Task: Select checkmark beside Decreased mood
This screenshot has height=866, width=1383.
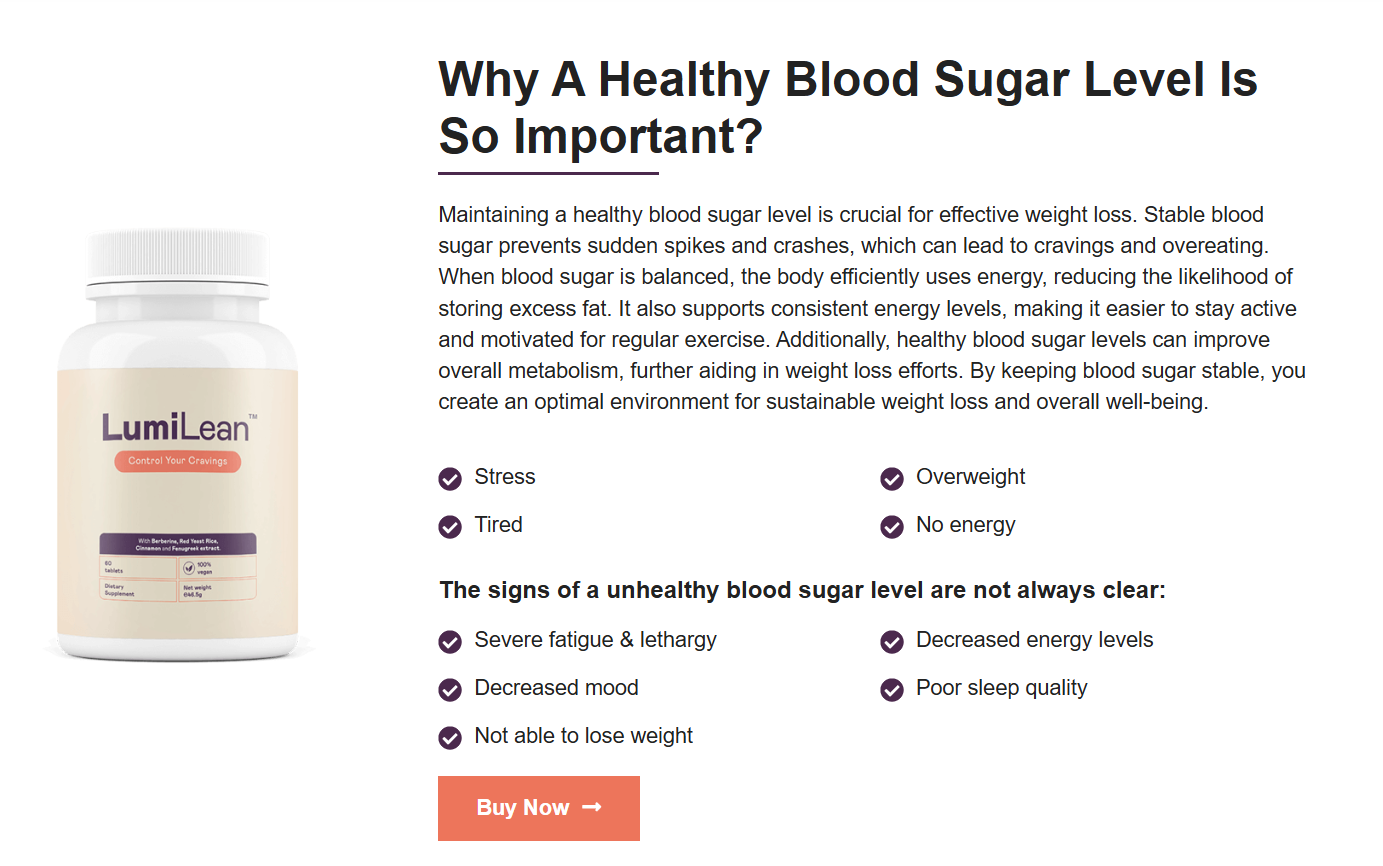Action: tap(450, 690)
